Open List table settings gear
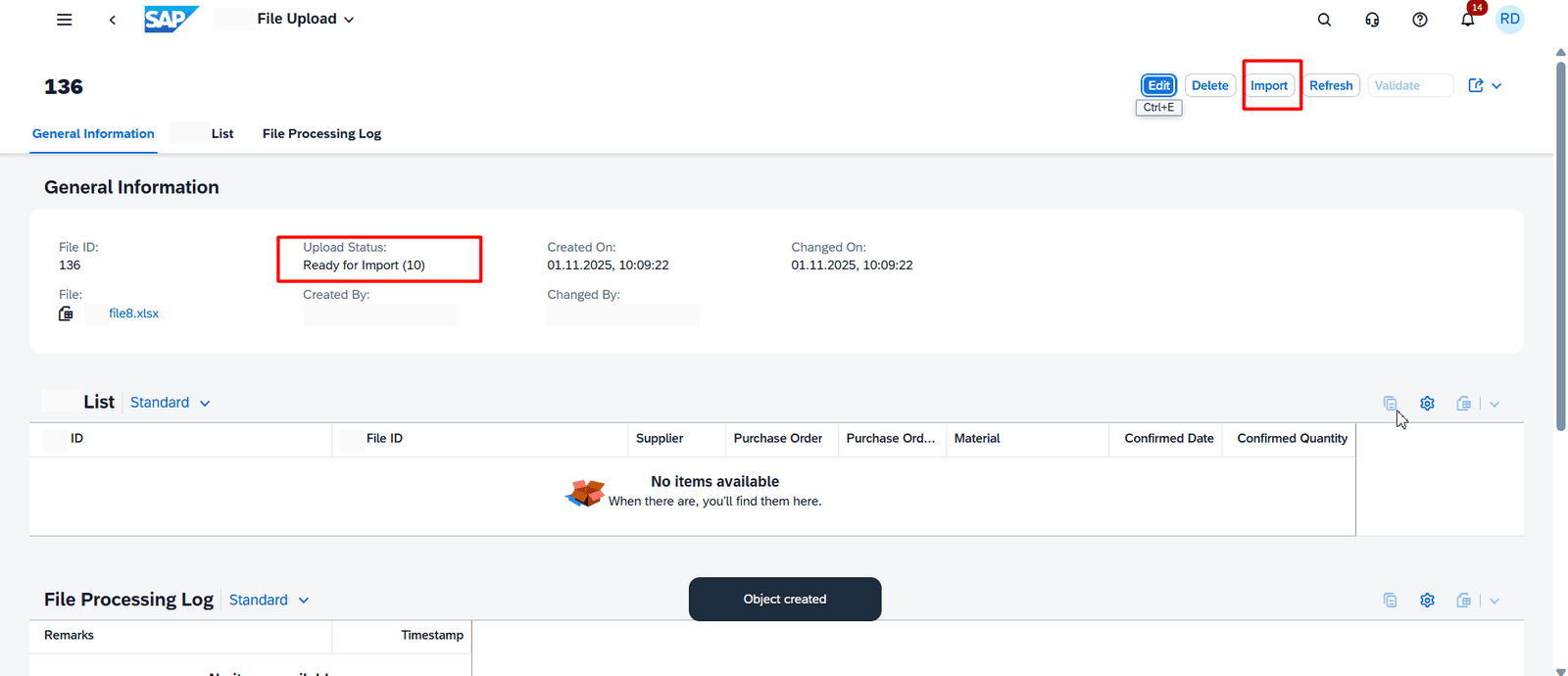Screen dimensions: 1568x676 coord(1427,404)
